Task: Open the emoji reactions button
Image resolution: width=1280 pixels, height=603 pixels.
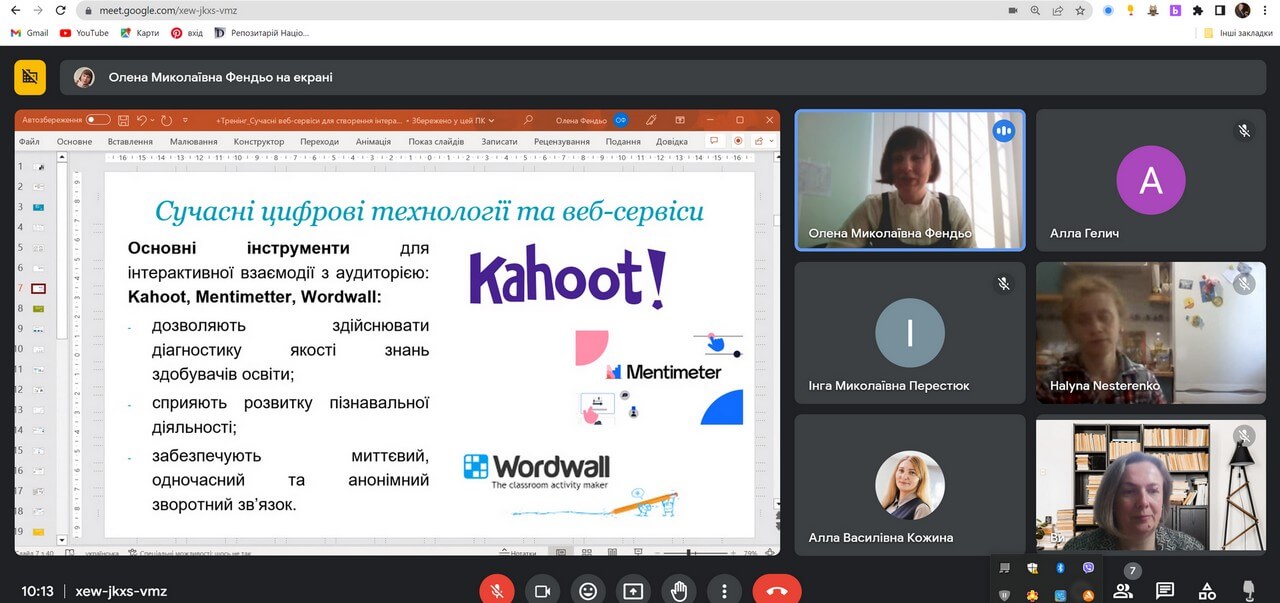Action: coord(588,590)
